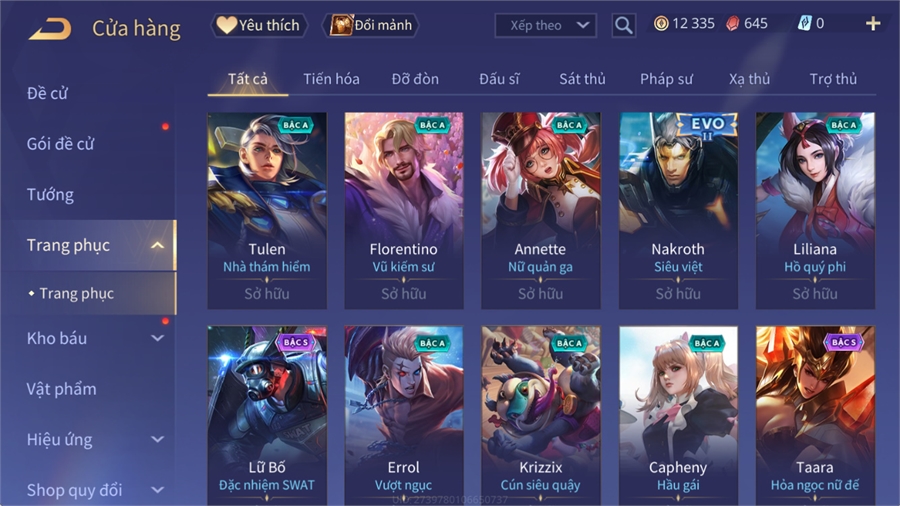
Task: Select the Nakroth Siêu việt skin card
Action: [x=678, y=211]
